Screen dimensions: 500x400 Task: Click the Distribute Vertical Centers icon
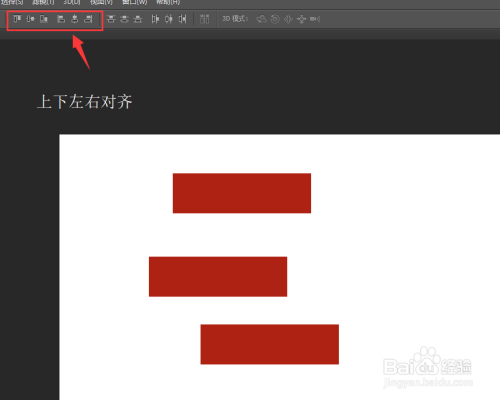(124, 19)
